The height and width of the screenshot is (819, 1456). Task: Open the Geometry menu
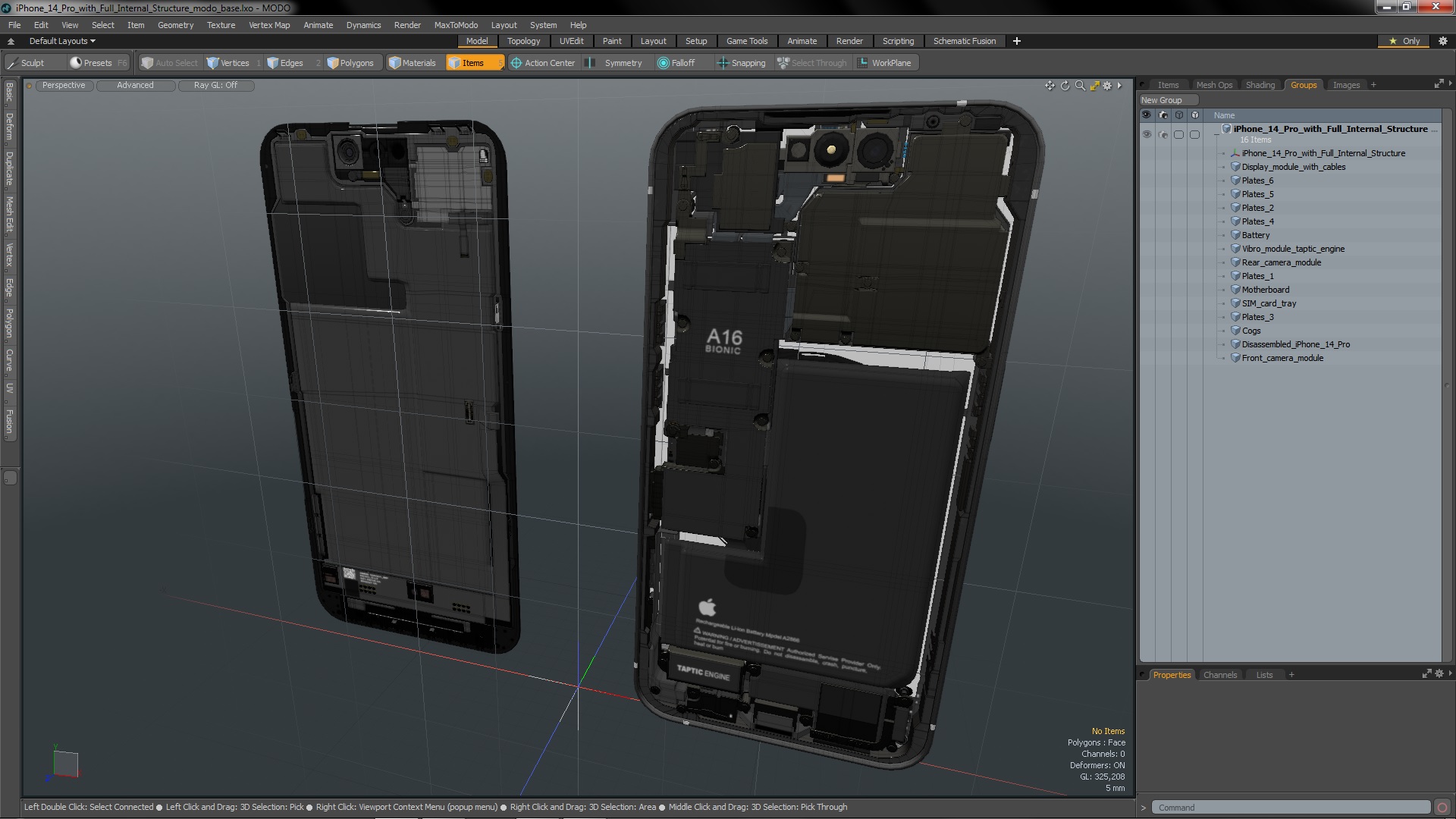pyautogui.click(x=175, y=25)
